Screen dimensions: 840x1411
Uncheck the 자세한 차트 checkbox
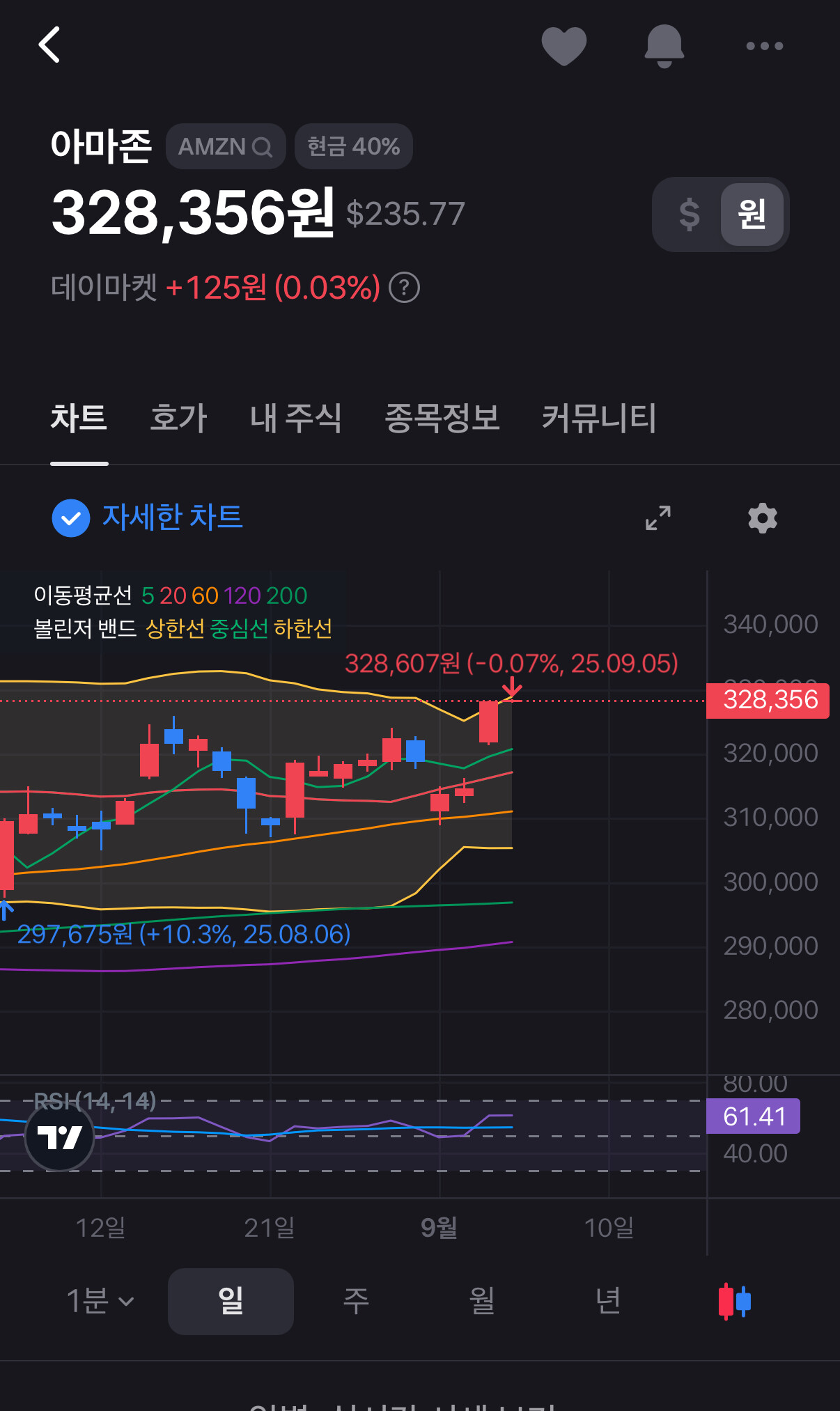pos(71,518)
